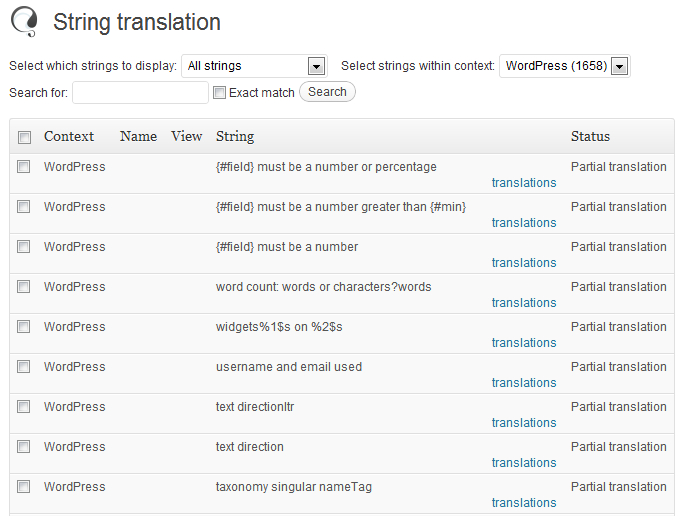Open translations for 'username and email used'

[x=524, y=382]
